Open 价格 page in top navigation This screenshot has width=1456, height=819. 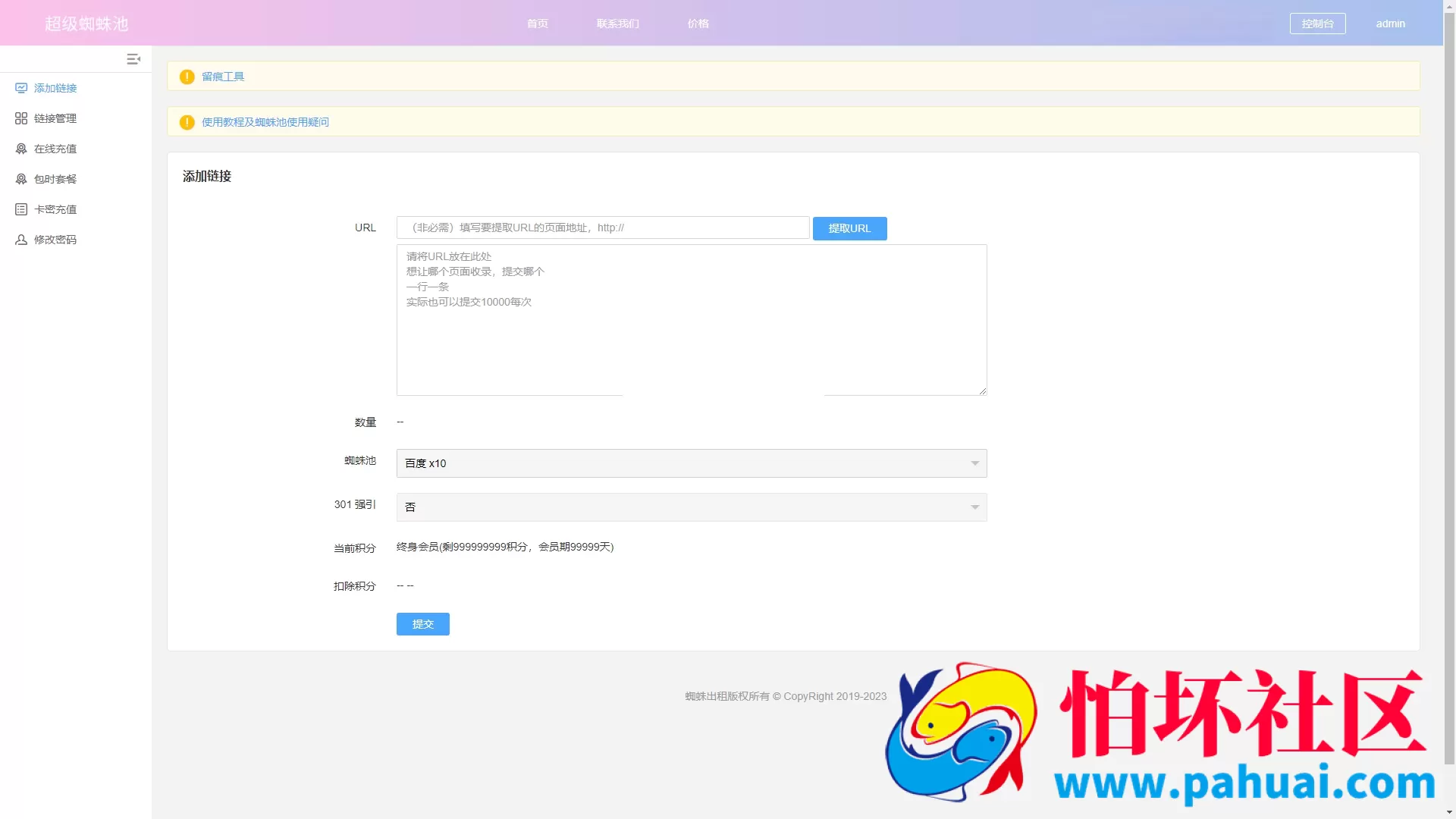click(698, 24)
